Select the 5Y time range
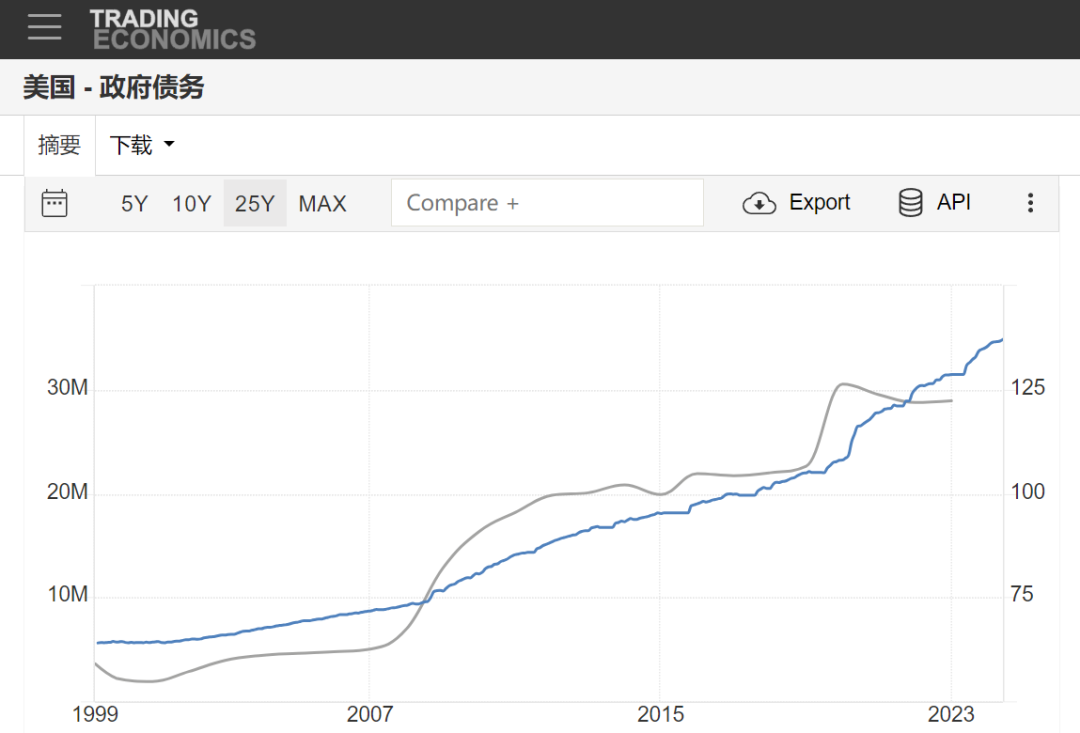 134,204
